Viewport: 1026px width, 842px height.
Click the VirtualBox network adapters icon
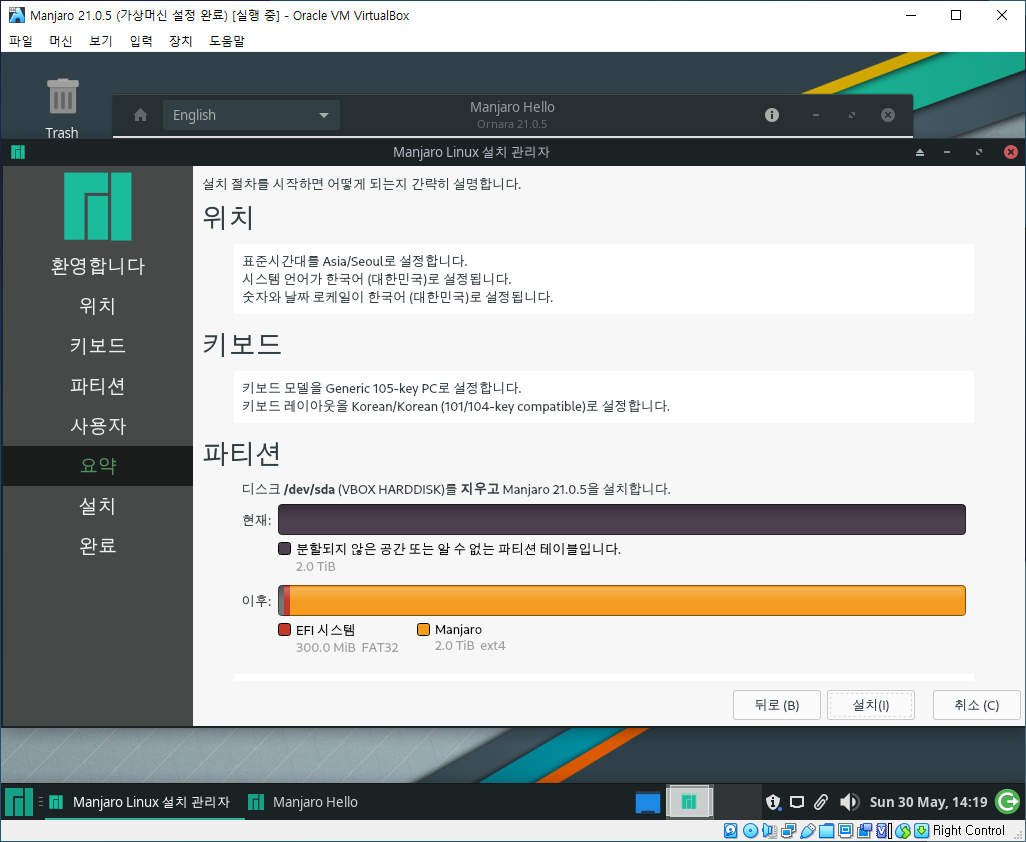[788, 831]
